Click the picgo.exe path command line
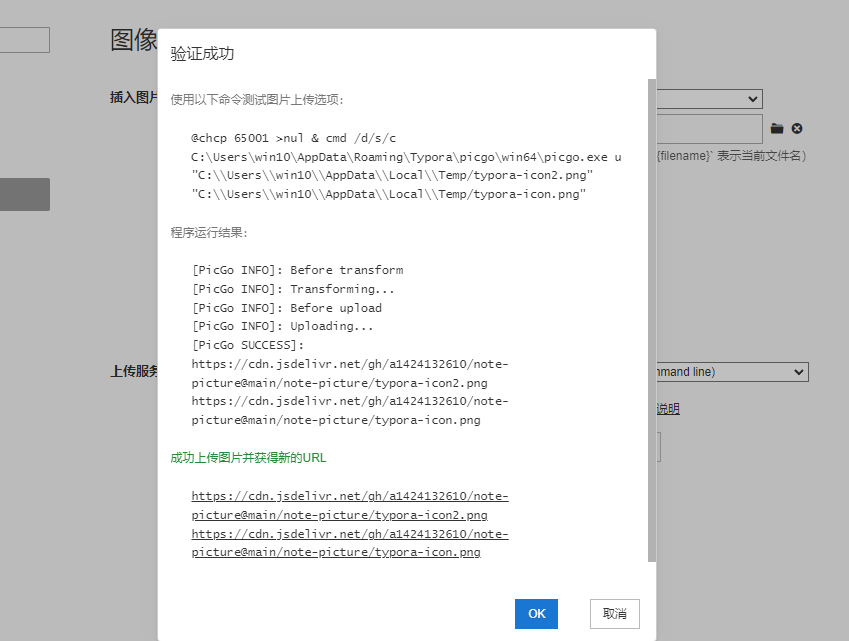Image resolution: width=849 pixels, height=641 pixels. pos(406,157)
